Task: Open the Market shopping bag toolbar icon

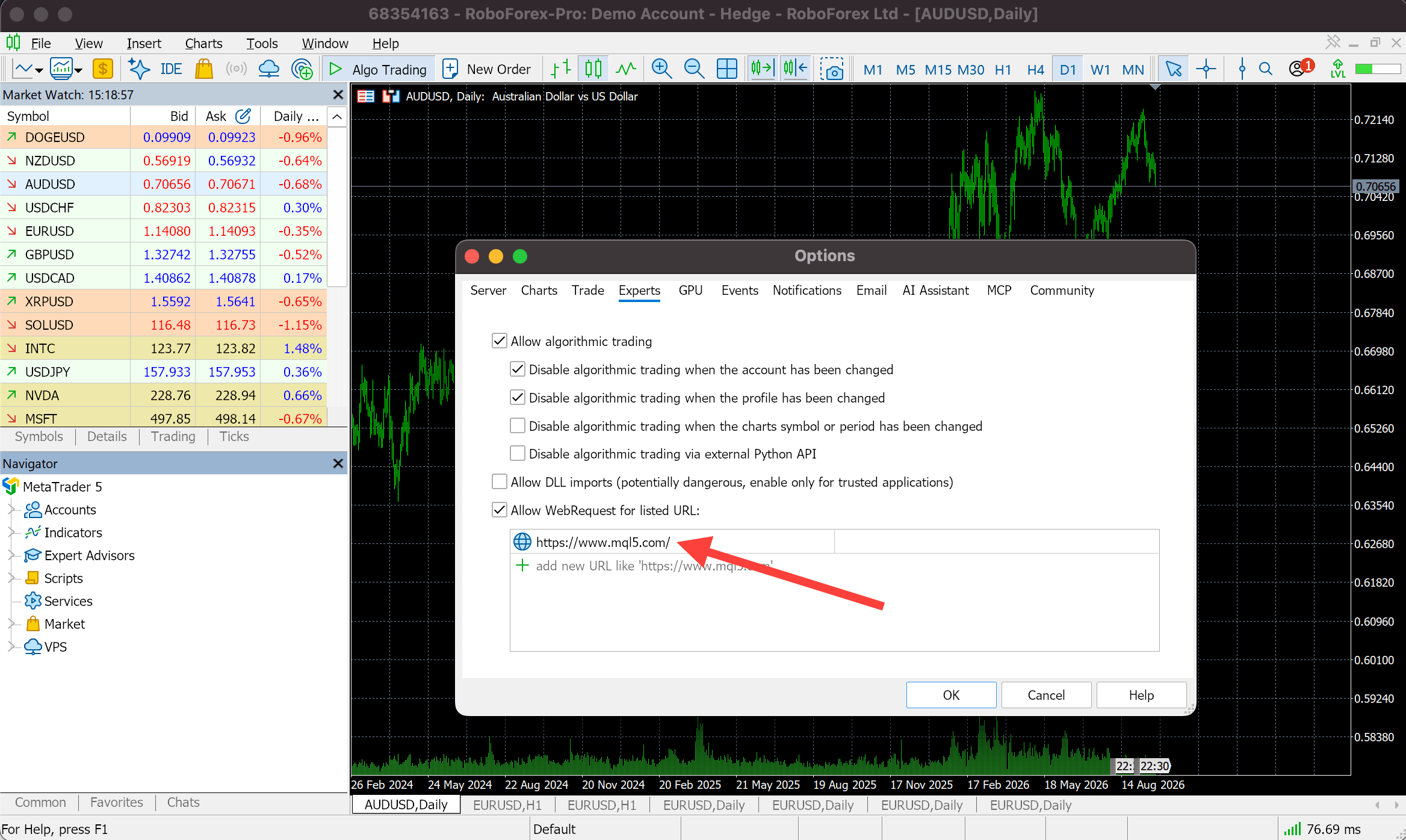Action: (204, 69)
